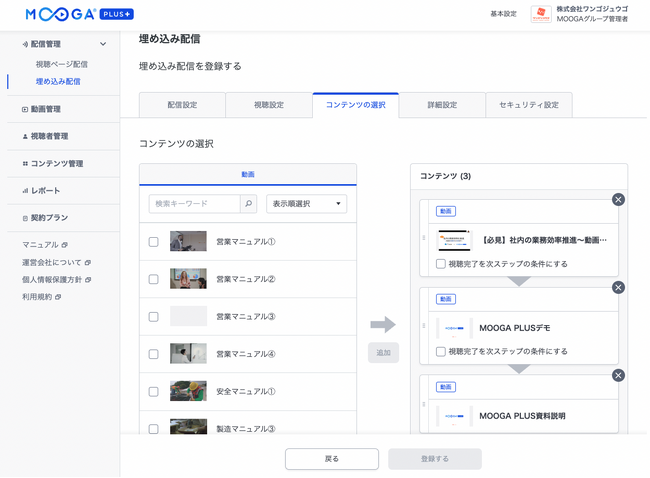
Task: Click the search magnifier icon
Action: coord(248,204)
